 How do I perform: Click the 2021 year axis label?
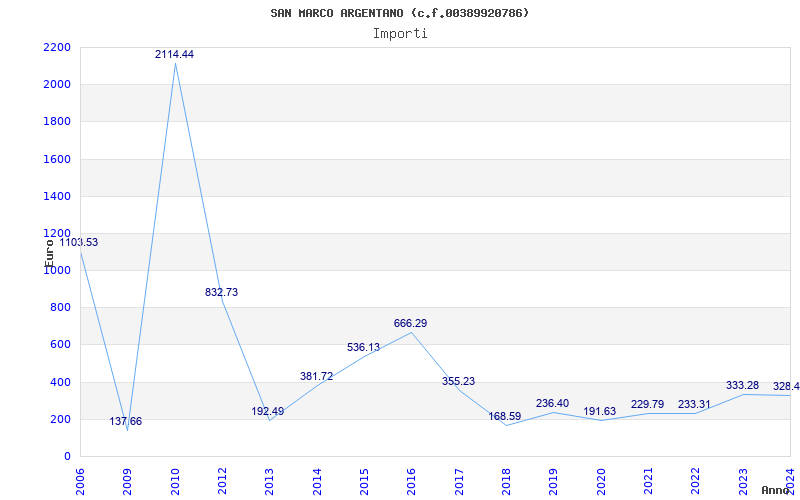[x=648, y=482]
